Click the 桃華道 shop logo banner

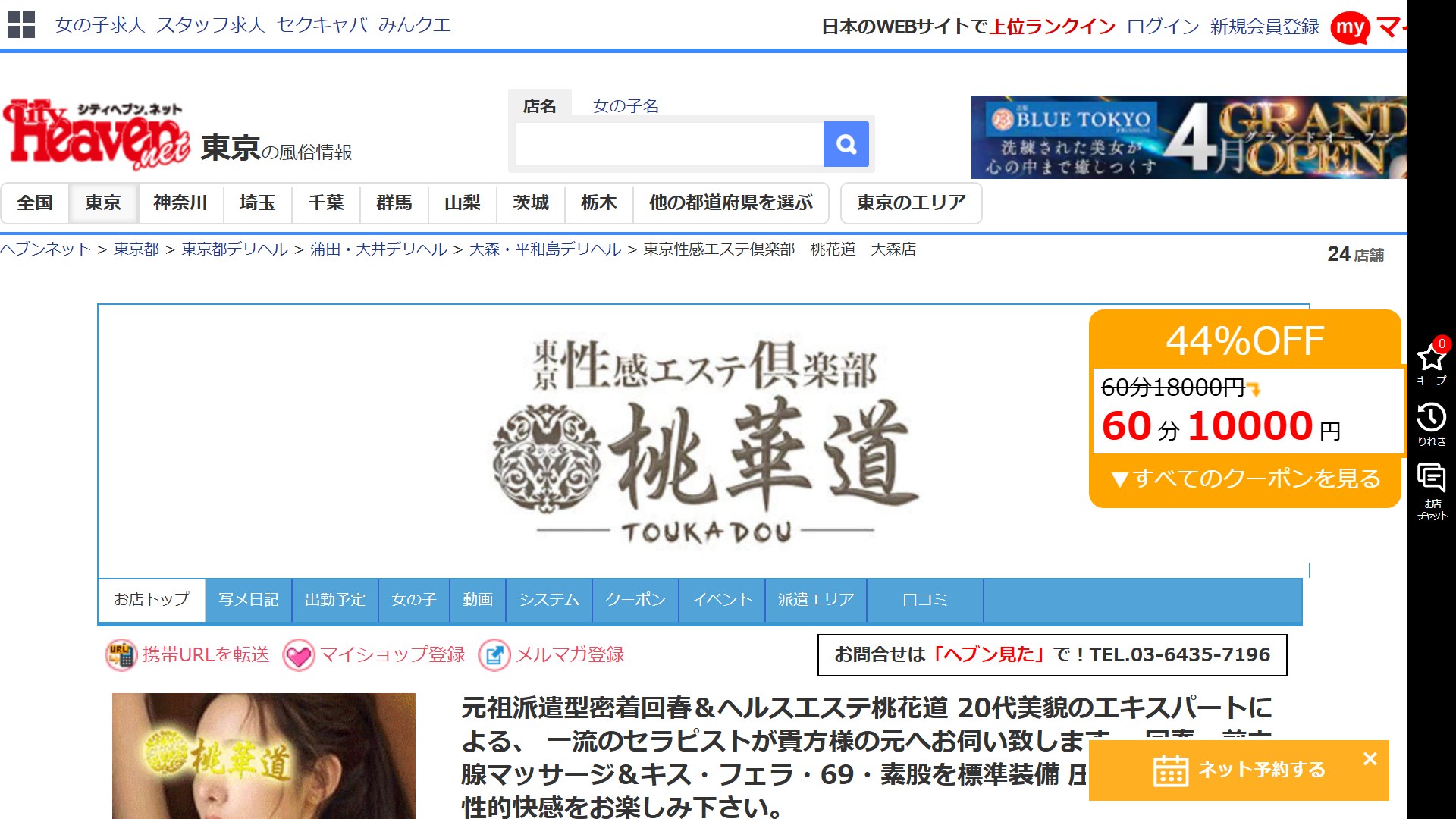tap(704, 441)
